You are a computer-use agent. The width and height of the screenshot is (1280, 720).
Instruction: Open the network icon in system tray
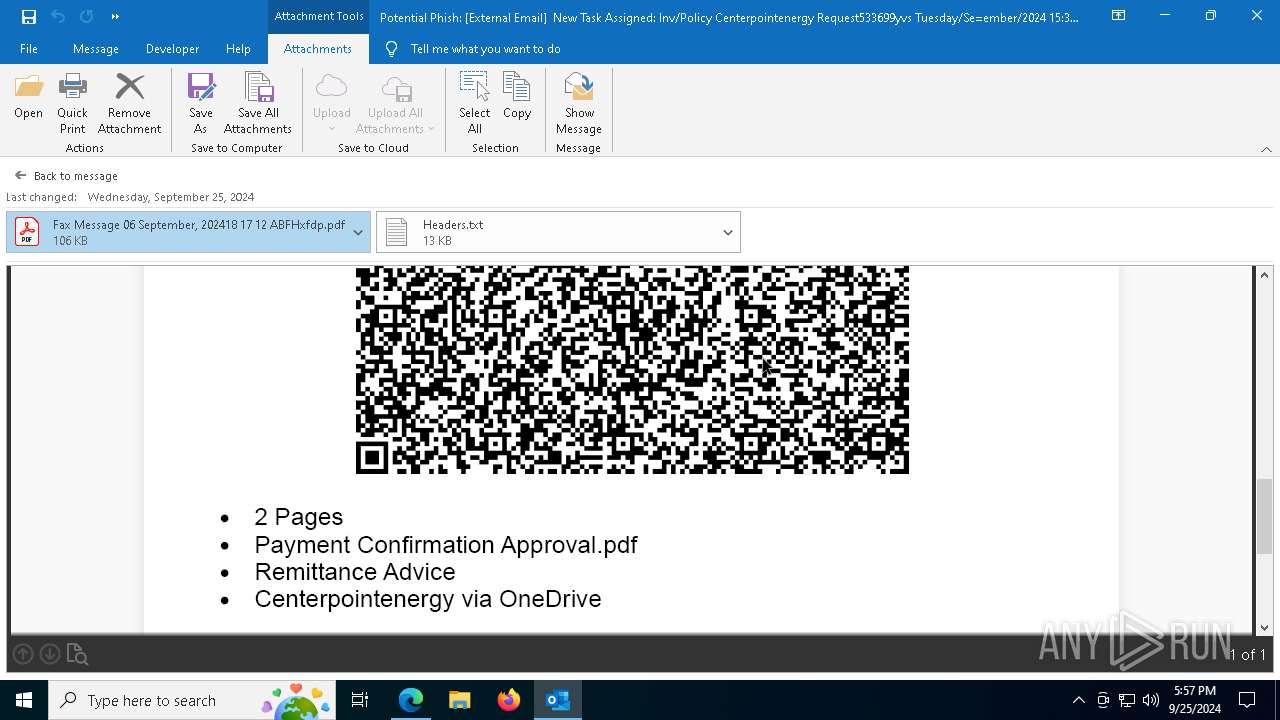[x=1127, y=700]
